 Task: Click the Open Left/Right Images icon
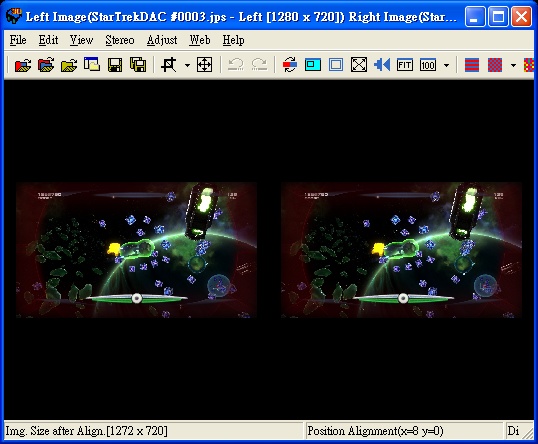point(46,65)
